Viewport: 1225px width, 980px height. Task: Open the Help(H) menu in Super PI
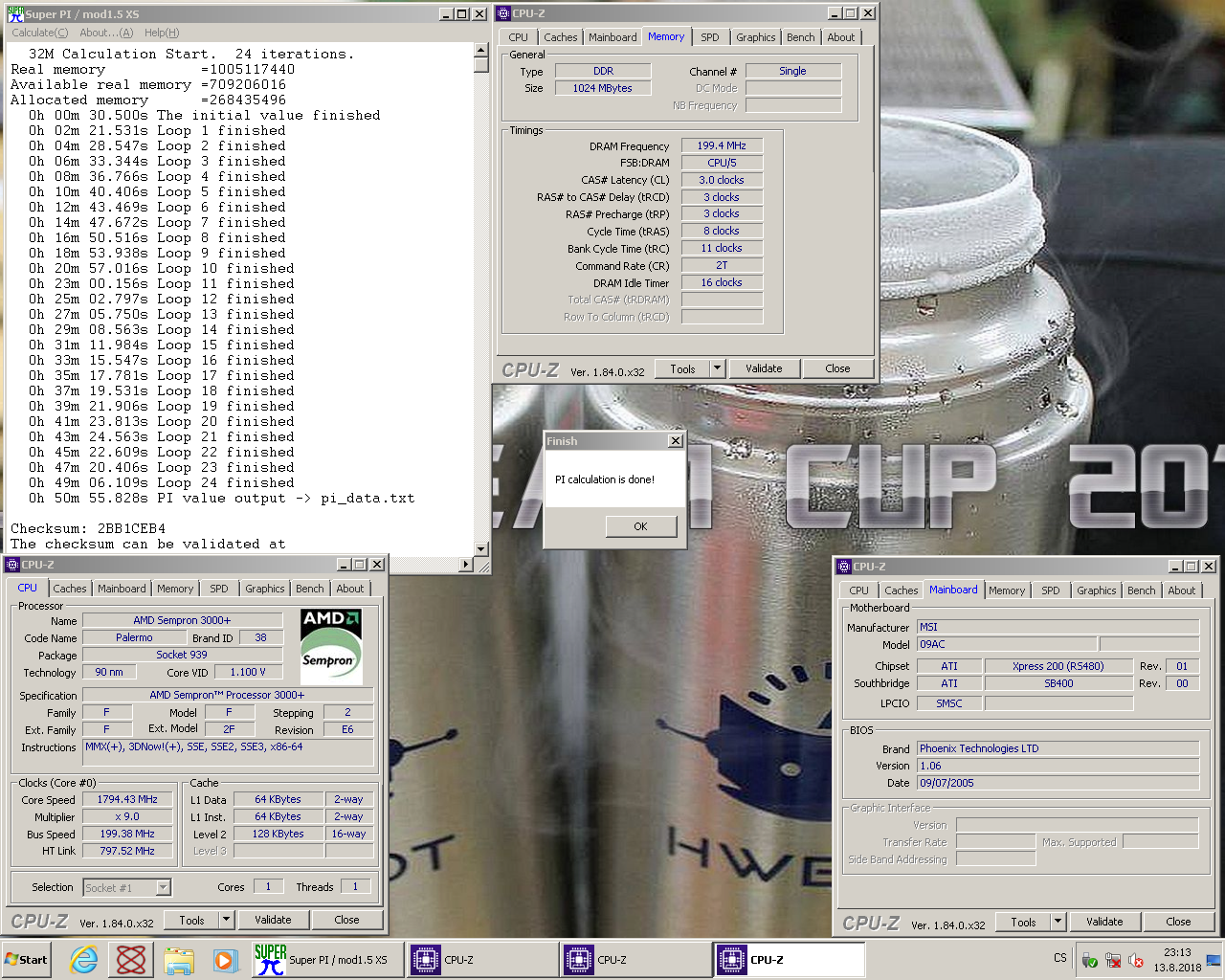(162, 33)
